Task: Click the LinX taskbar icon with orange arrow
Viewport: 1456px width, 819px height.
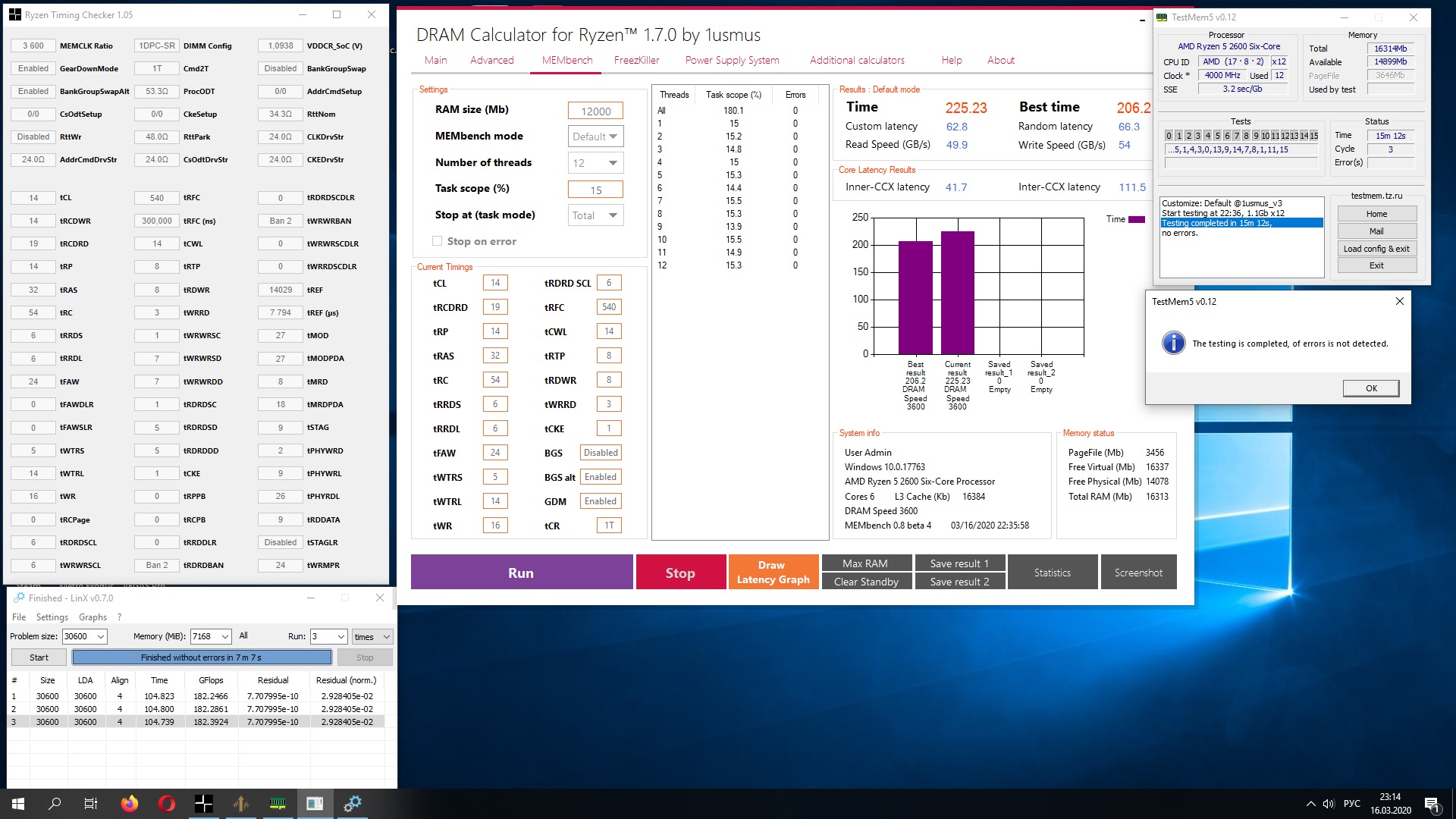Action: 241,804
